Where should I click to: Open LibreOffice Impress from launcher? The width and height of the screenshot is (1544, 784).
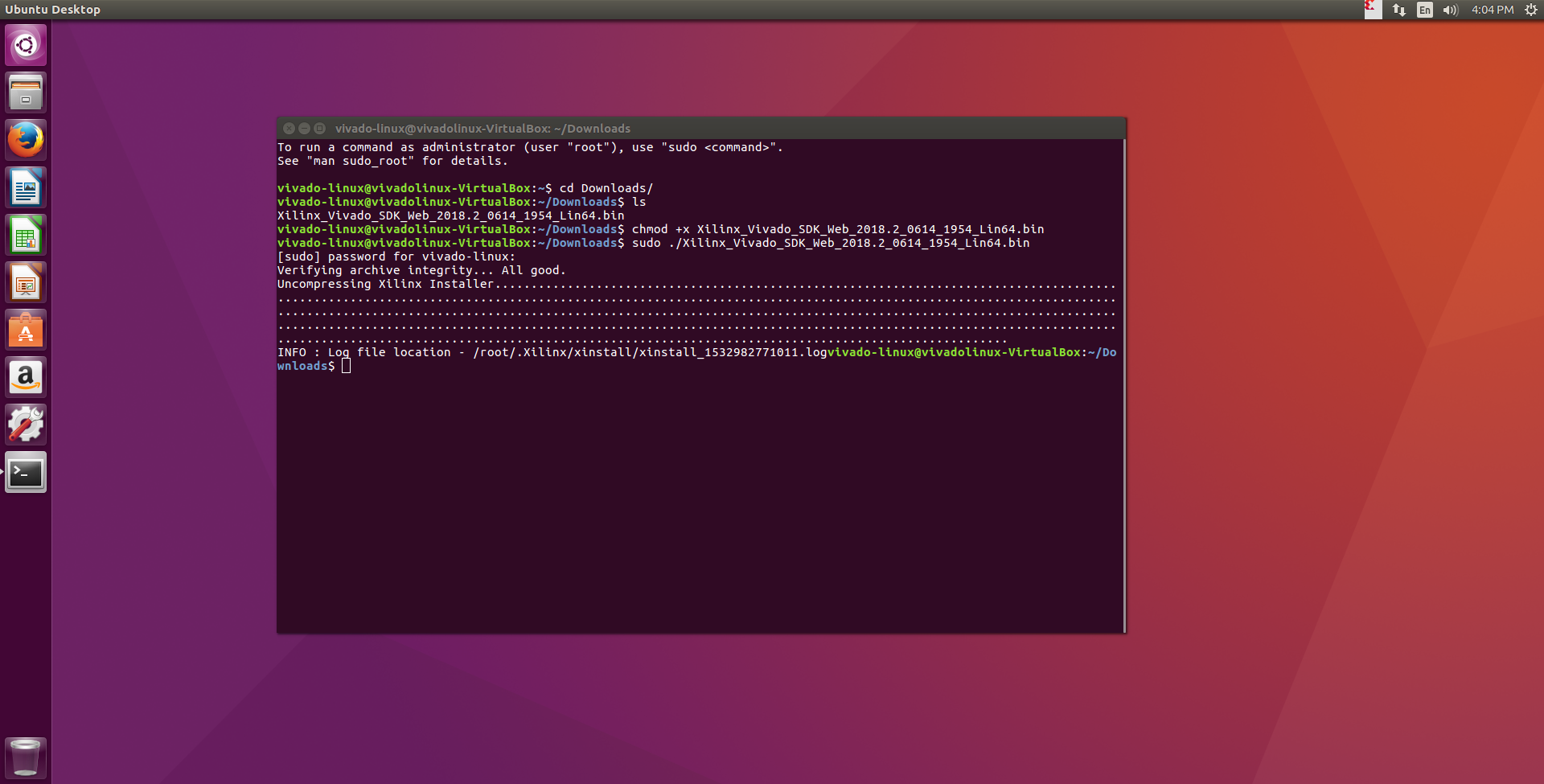pos(26,282)
